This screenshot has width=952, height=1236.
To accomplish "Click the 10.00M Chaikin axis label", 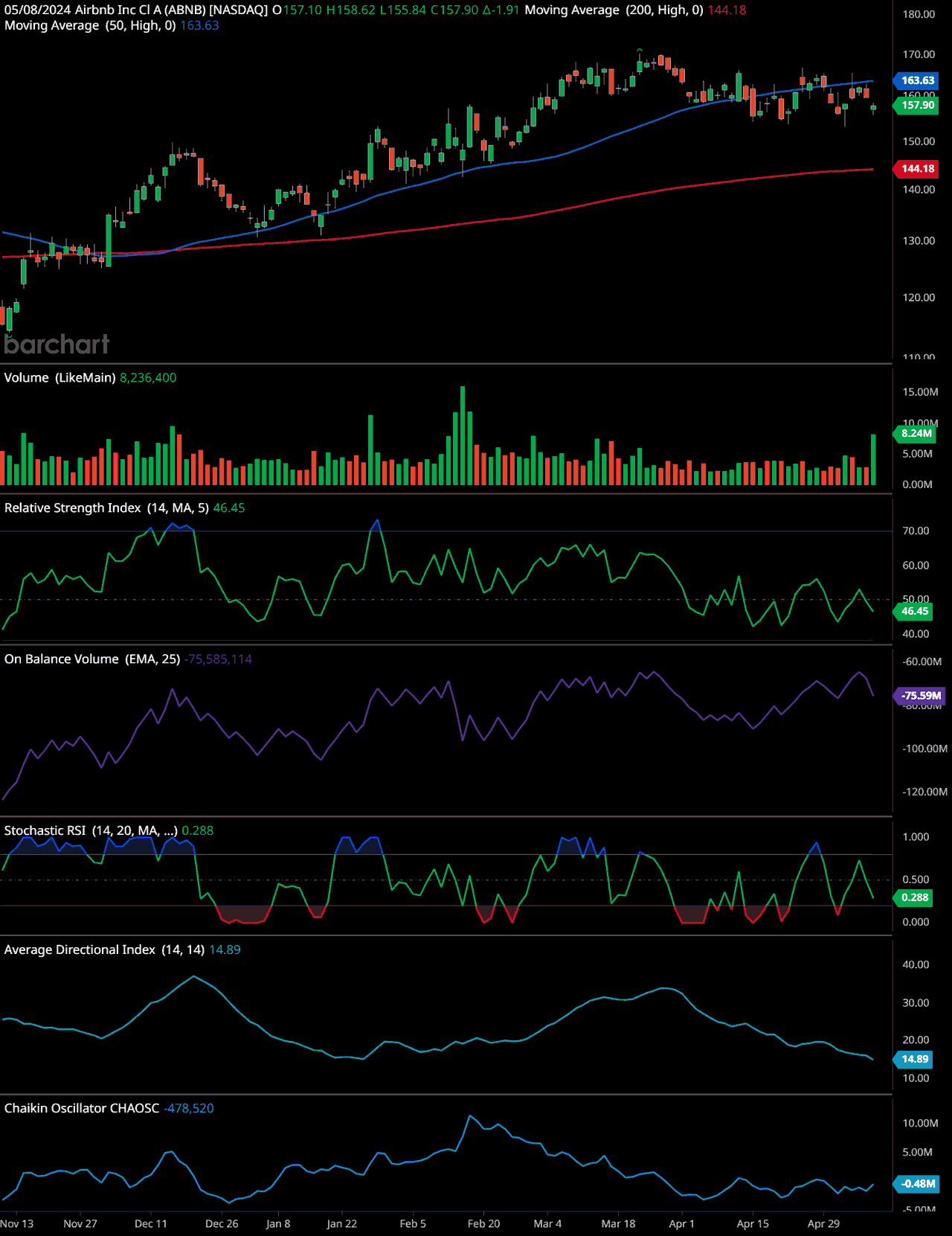I will coord(920,1123).
